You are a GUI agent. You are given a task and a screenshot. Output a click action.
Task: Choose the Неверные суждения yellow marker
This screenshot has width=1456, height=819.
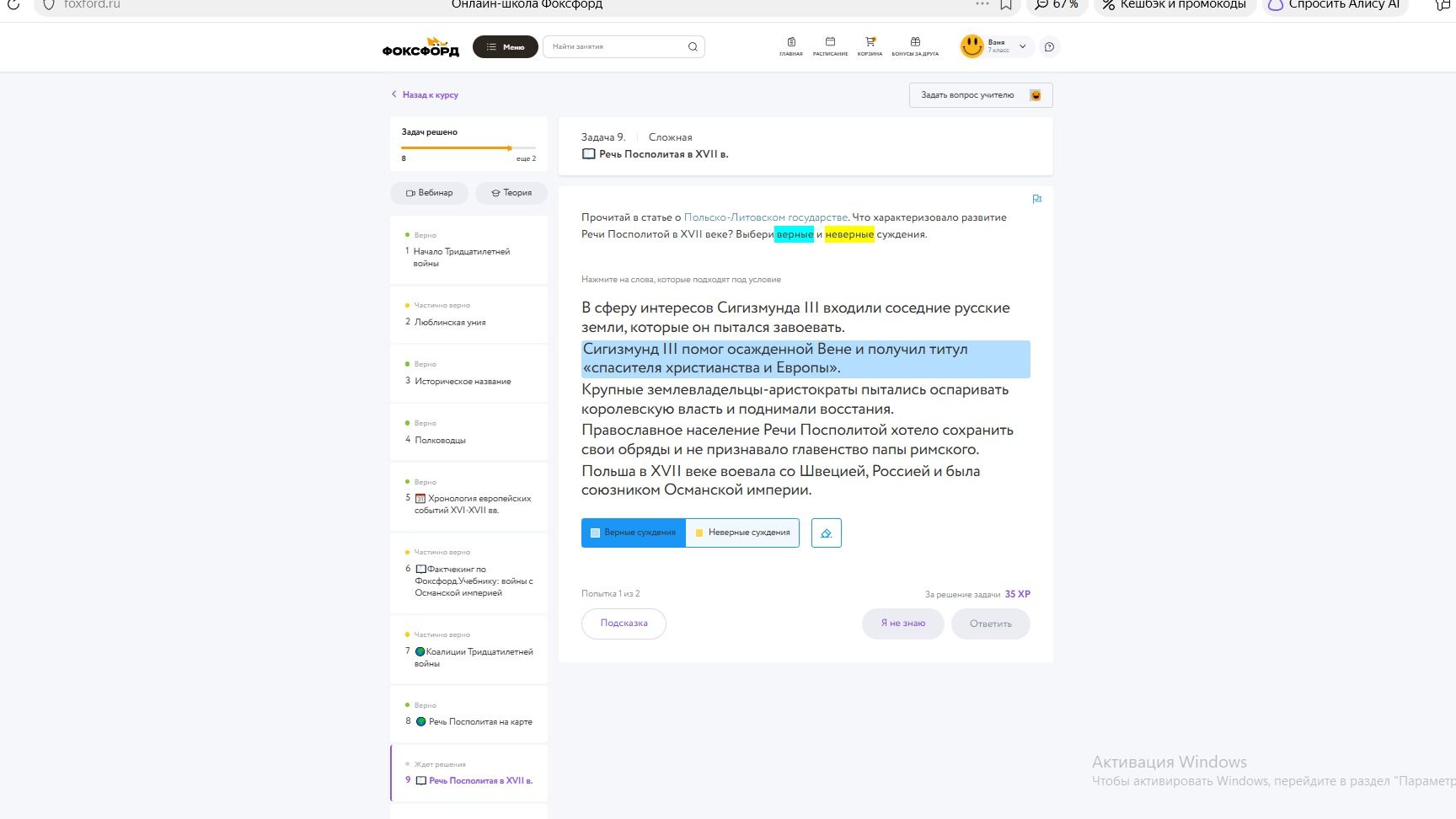742,533
